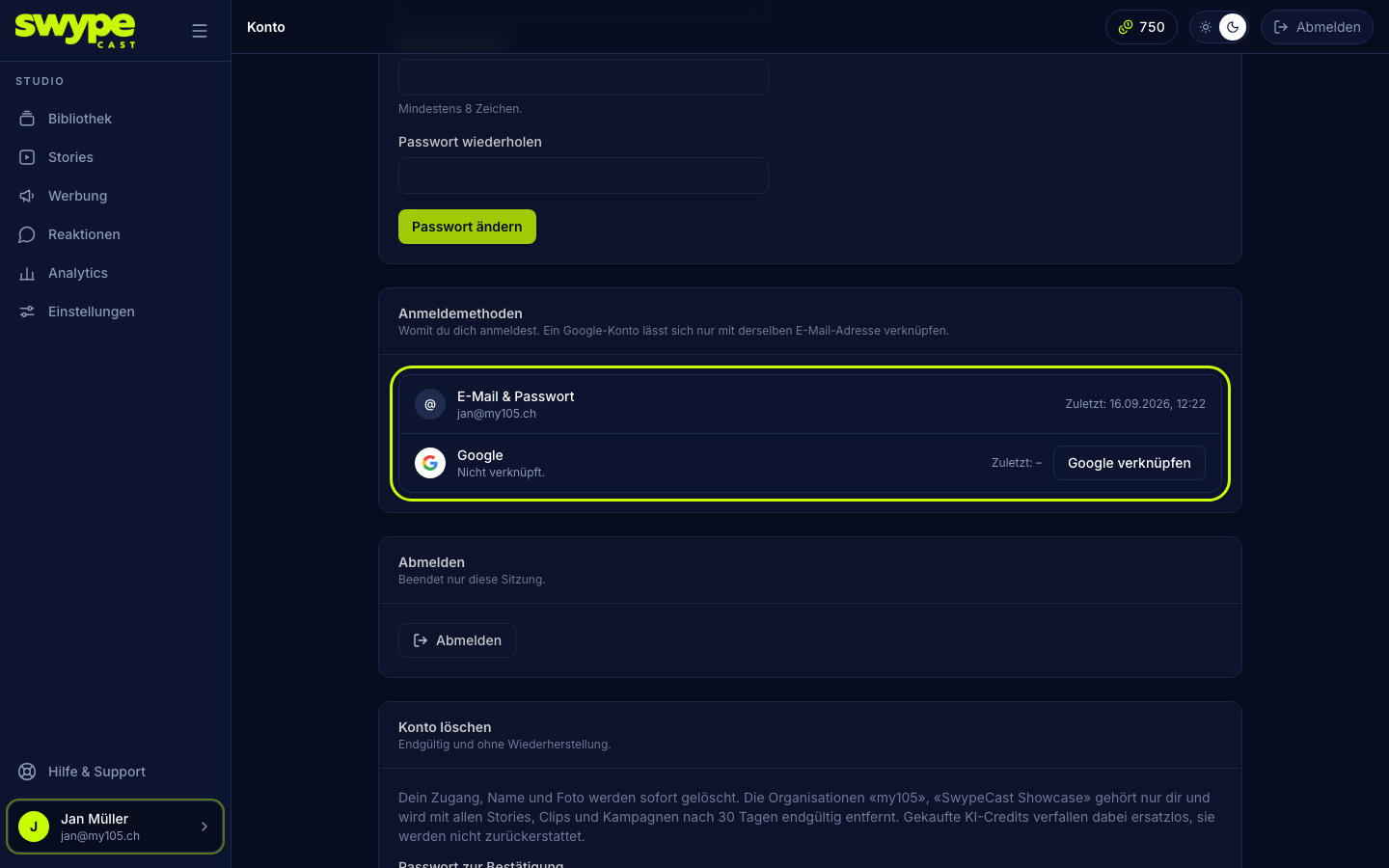This screenshot has width=1389, height=868.
Task: Click the 'Anmeldemethoden' heading
Action: [x=460, y=313]
